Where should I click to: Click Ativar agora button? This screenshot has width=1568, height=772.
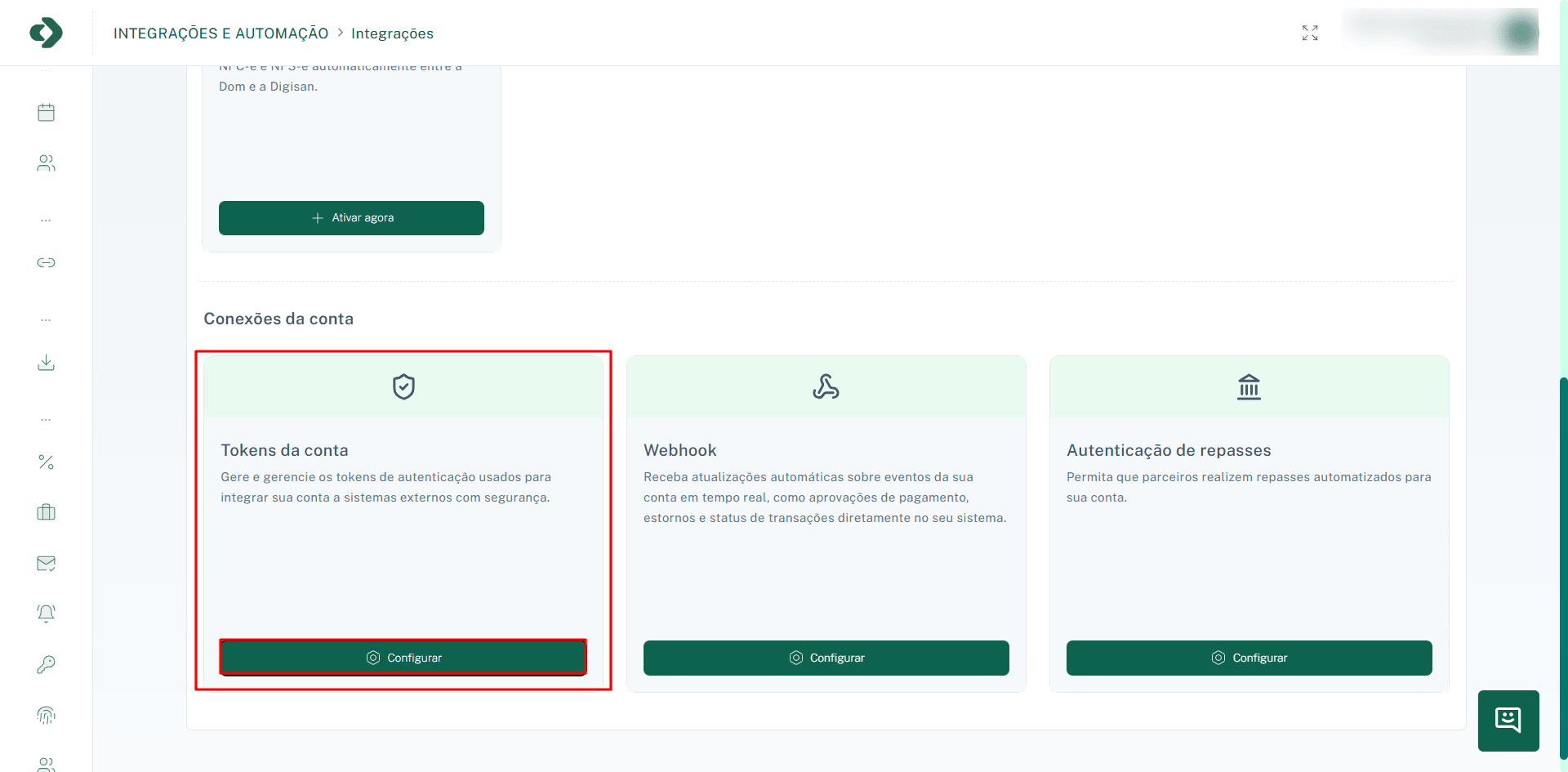tap(351, 217)
